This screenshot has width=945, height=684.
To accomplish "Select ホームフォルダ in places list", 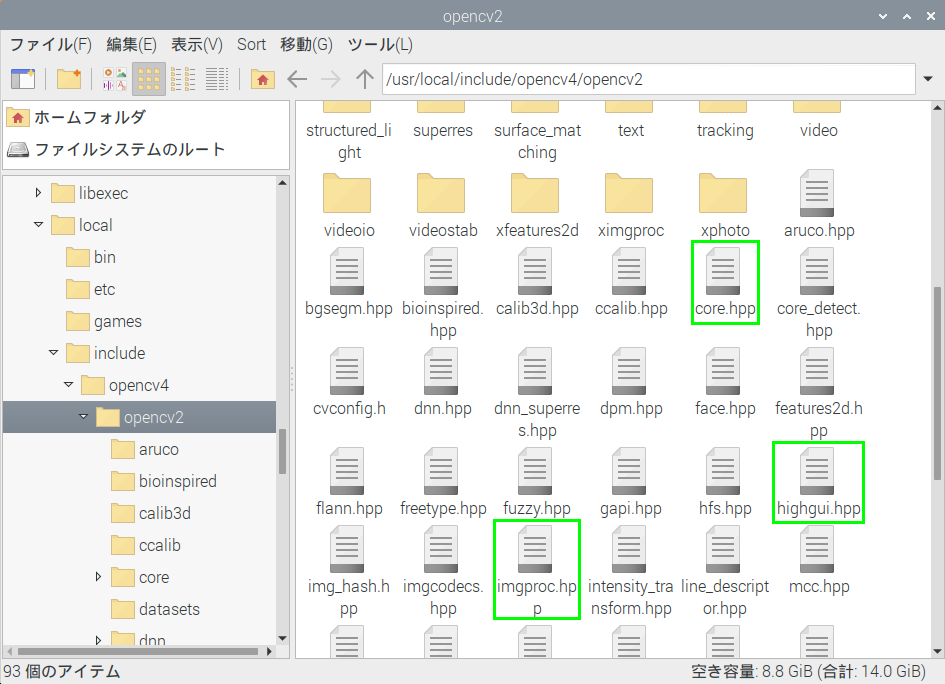I will click(146, 117).
